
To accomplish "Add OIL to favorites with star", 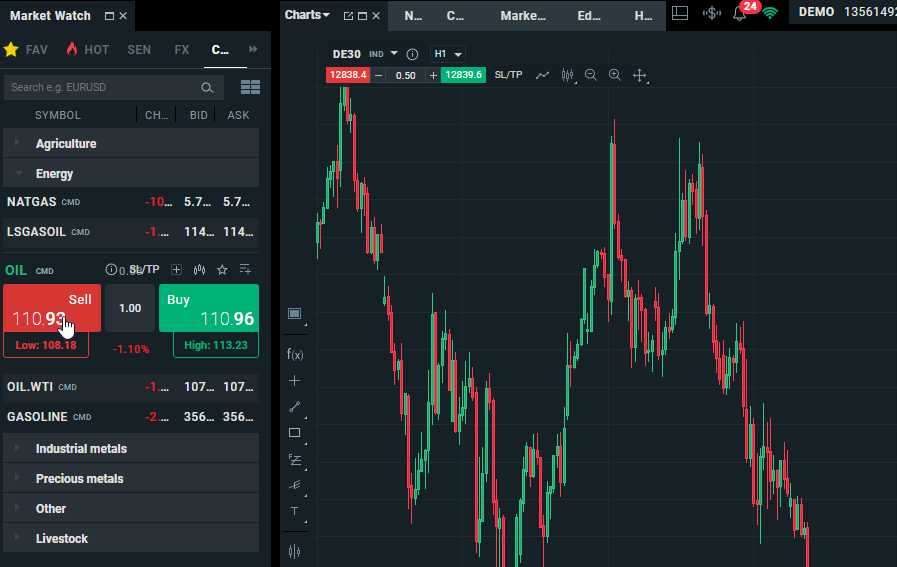I will (x=222, y=269).
